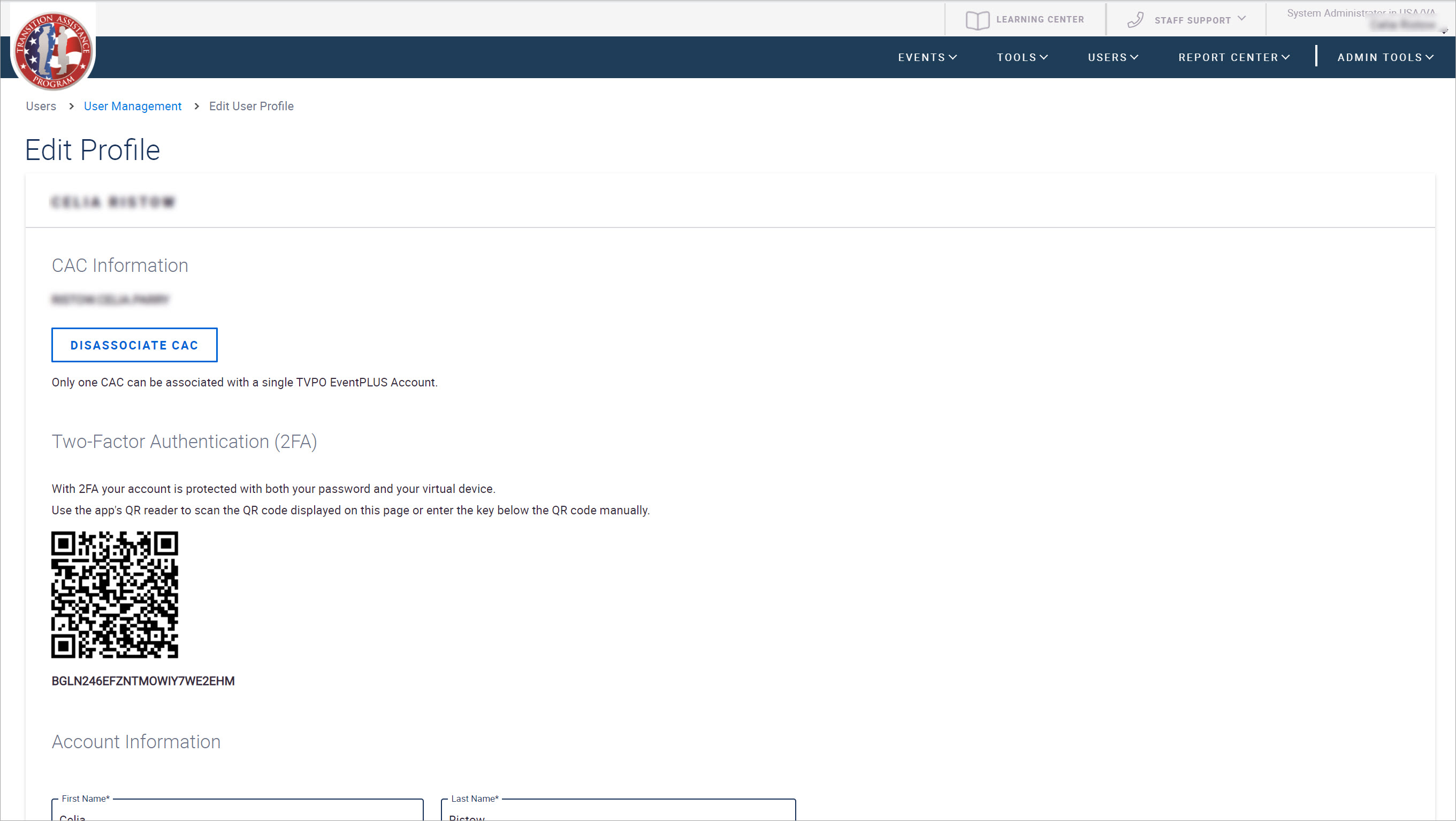
Task: Expand the Events dropdown menu
Action: [x=927, y=57]
